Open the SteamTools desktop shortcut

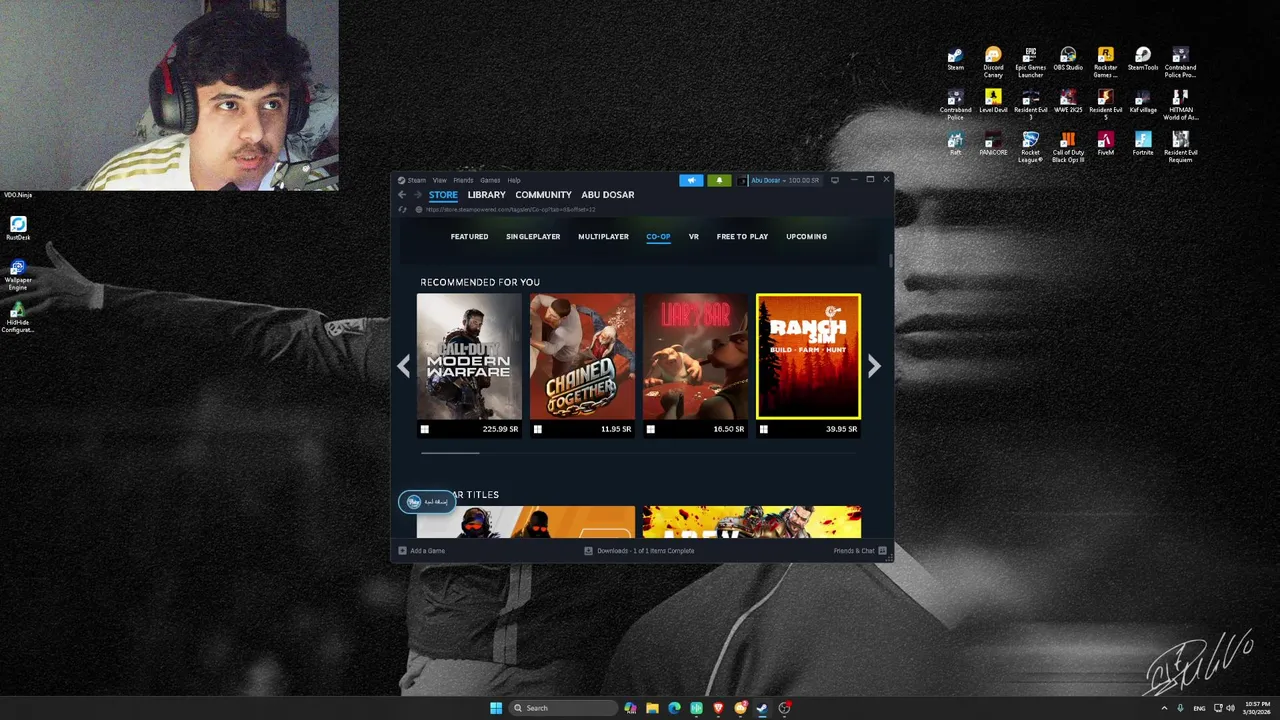(1143, 59)
